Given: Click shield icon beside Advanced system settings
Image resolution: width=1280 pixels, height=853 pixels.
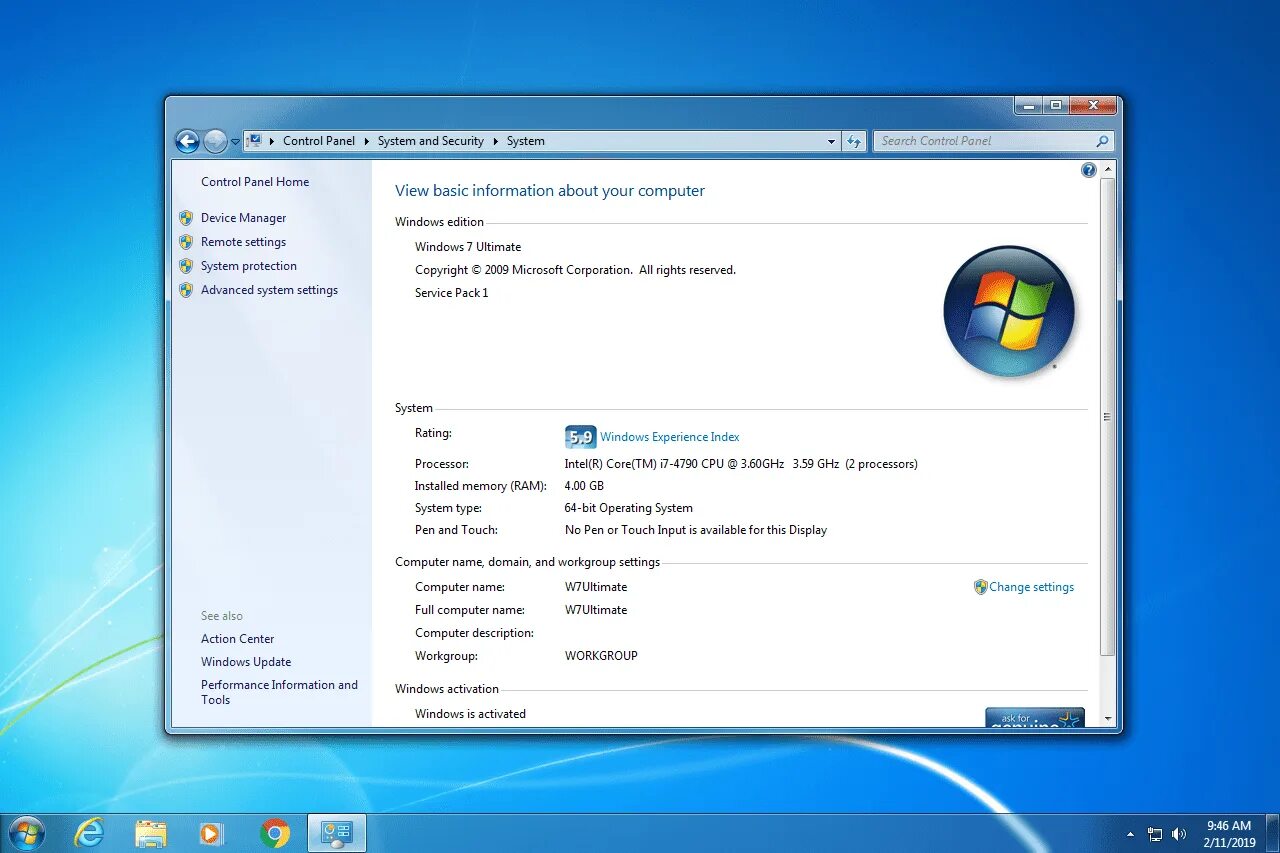Looking at the screenshot, I should [x=186, y=290].
